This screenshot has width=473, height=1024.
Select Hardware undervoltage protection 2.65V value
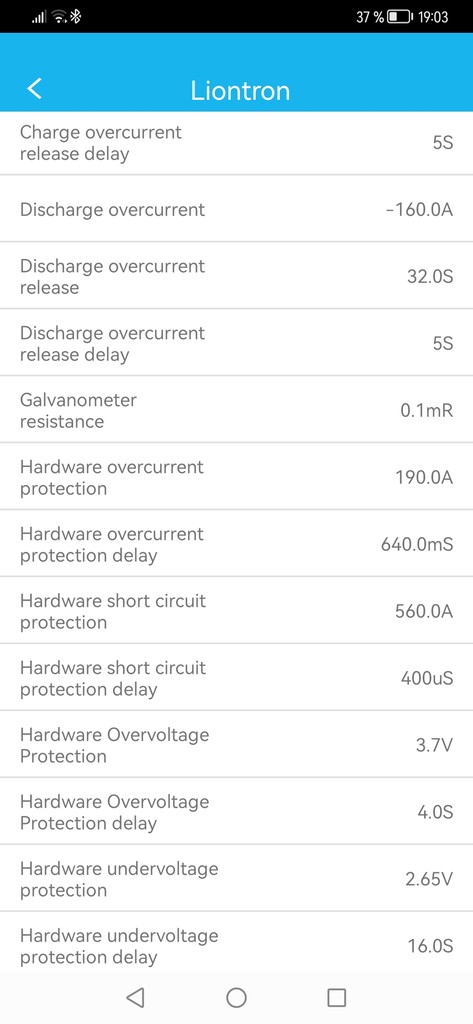(x=429, y=879)
